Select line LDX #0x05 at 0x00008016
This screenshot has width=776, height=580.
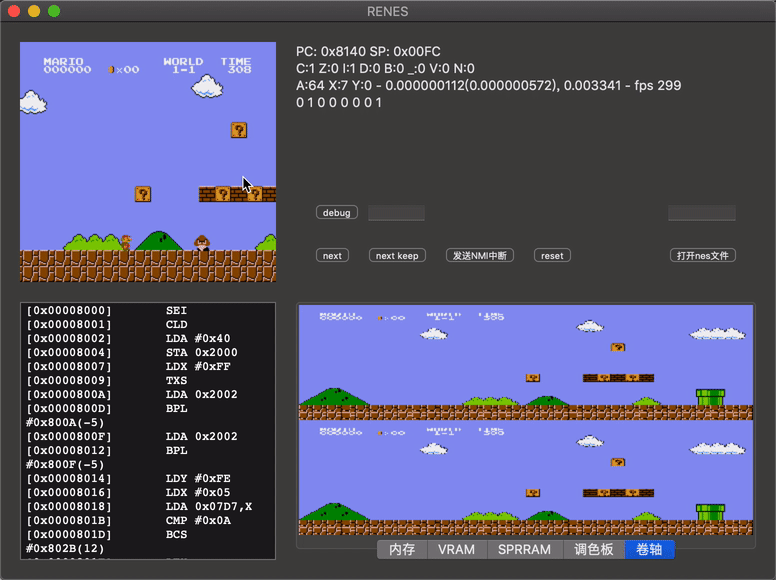click(128, 492)
